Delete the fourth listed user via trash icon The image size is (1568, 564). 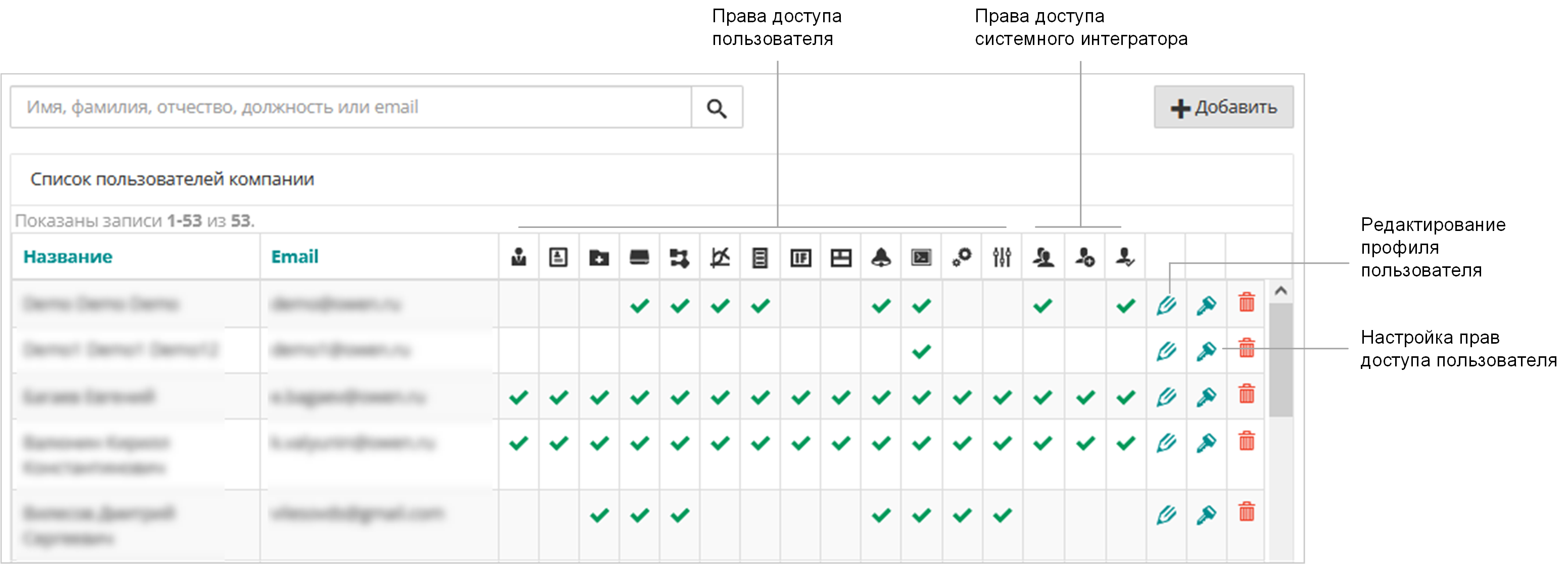[x=1247, y=440]
